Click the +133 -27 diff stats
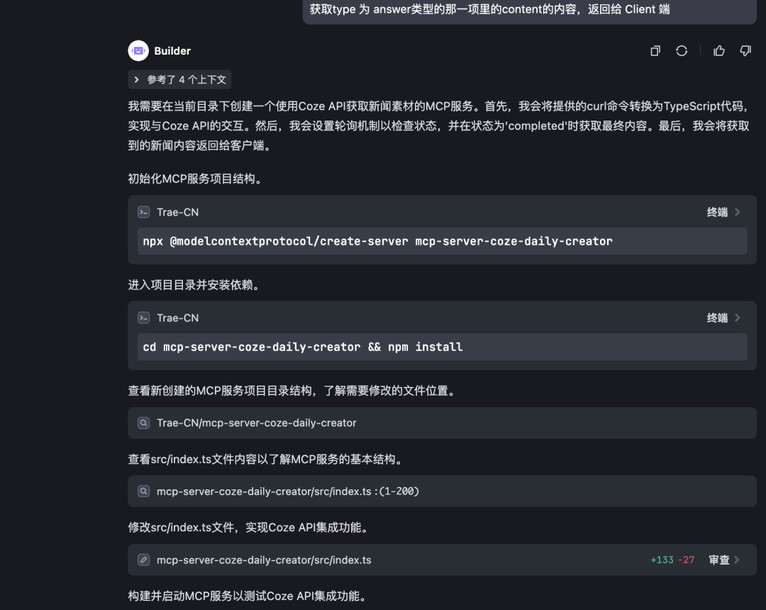Screen dimensions: 766x610 [x=672, y=560]
